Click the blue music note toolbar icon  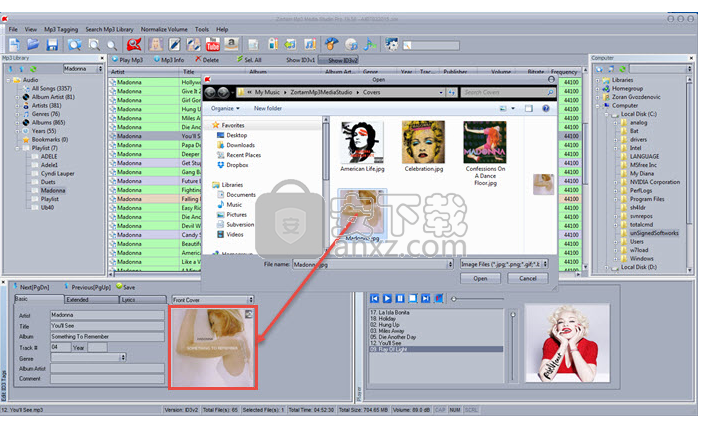(370, 45)
